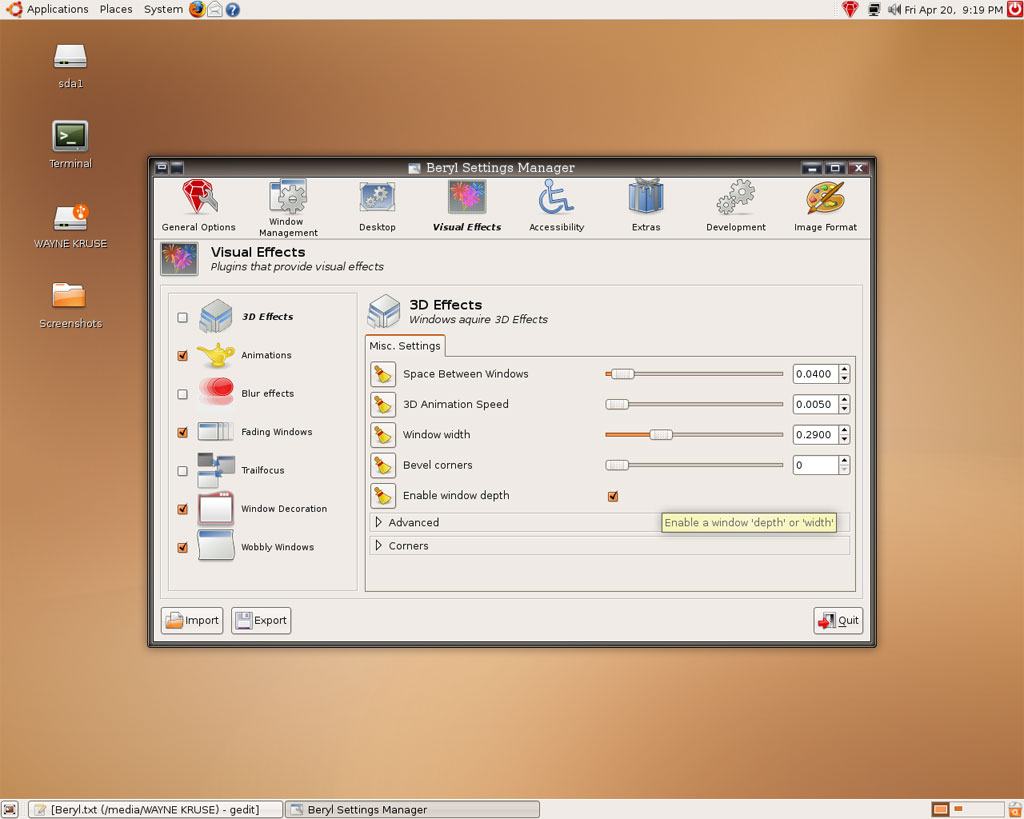Open the Places menu
Viewport: 1024px width, 819px height.
point(116,9)
